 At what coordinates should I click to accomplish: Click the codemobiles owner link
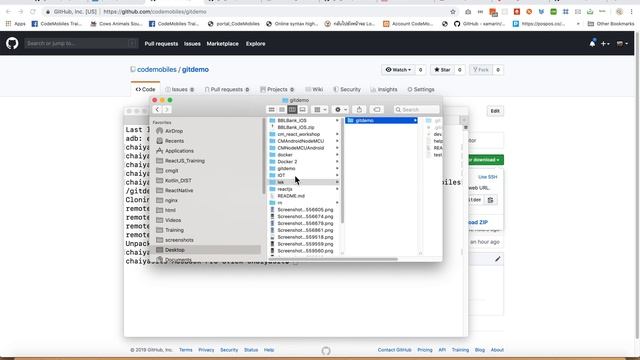click(x=157, y=69)
